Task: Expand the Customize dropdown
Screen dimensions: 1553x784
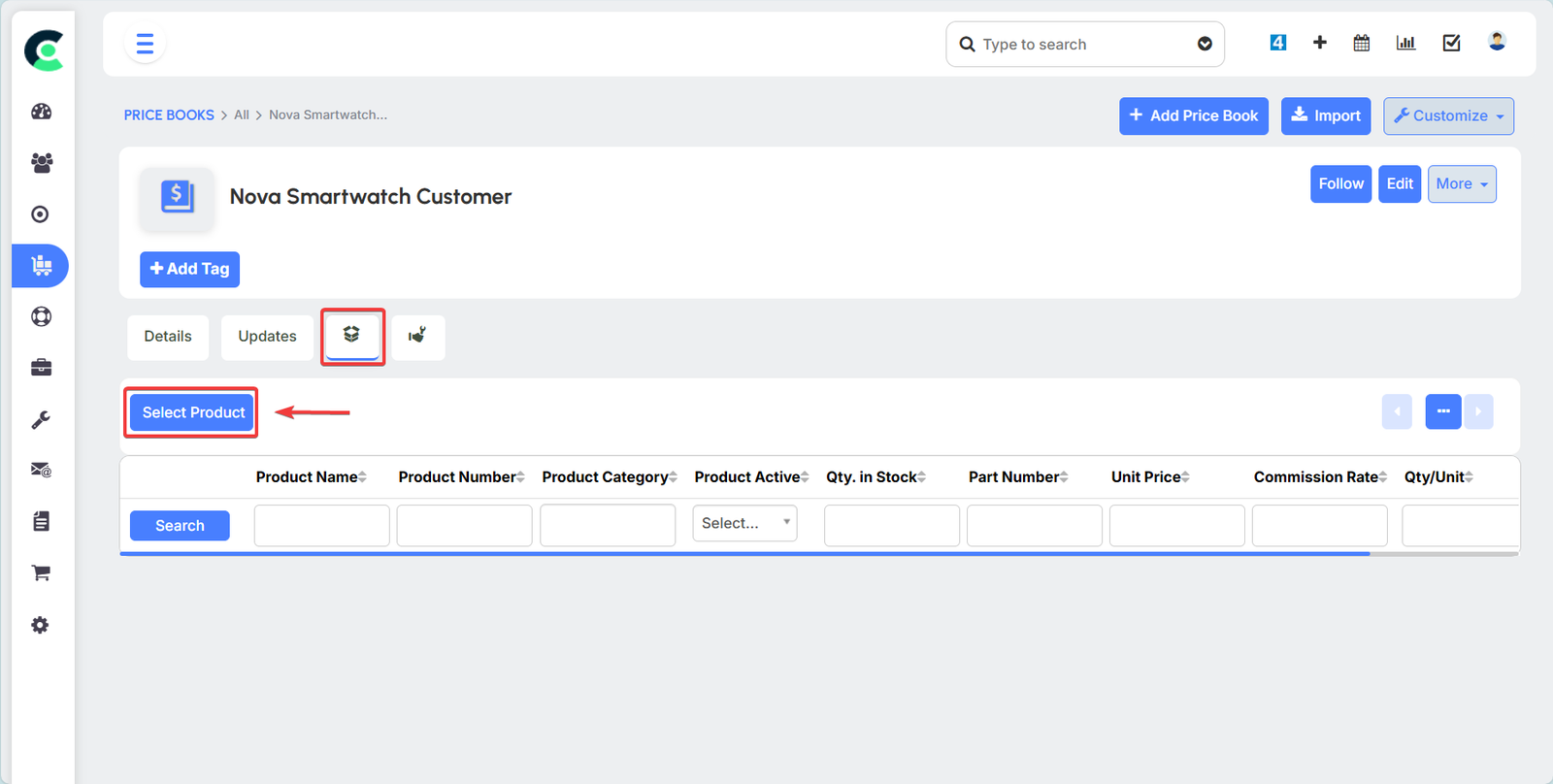Action: coord(1448,115)
